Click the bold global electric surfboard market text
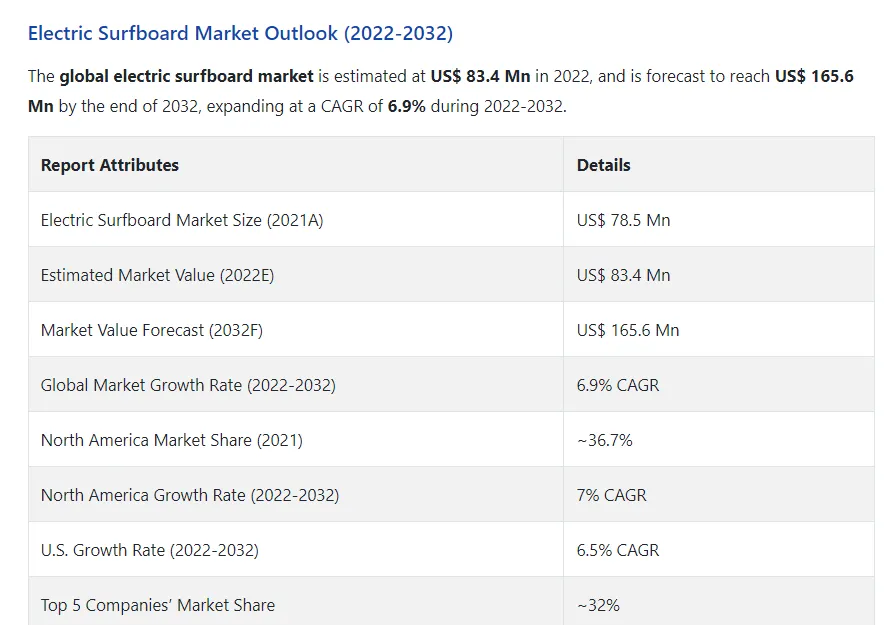This screenshot has height=625, width=895. click(187, 76)
